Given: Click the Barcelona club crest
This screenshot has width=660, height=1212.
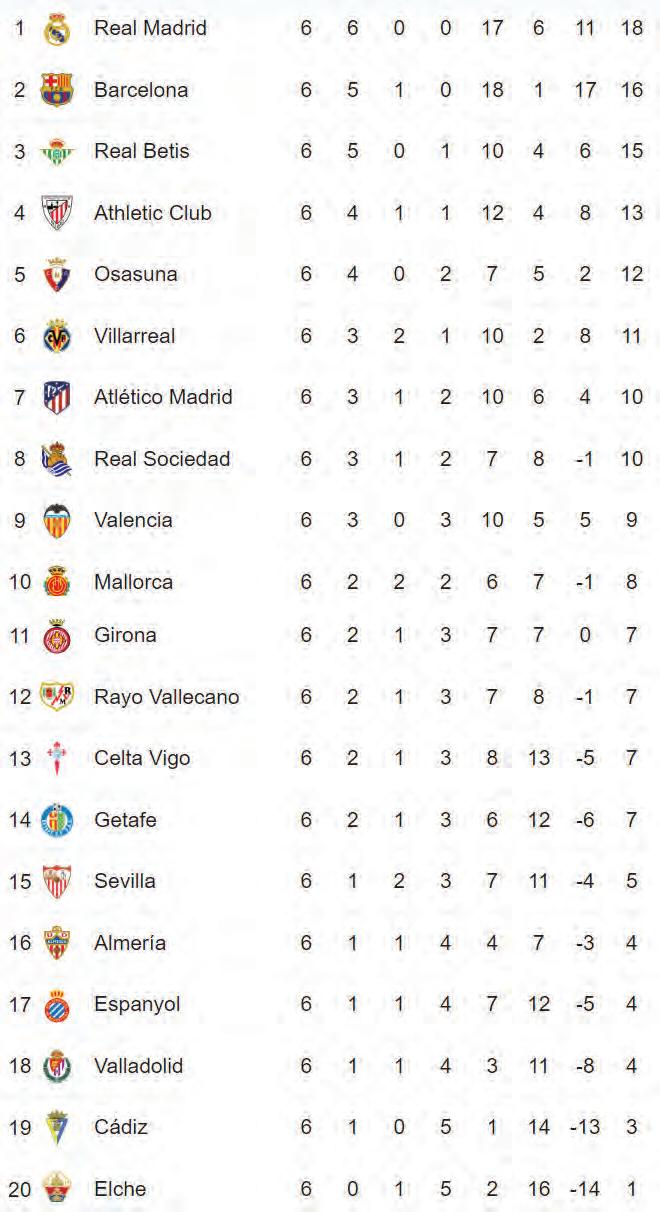Looking at the screenshot, I should point(56,91).
